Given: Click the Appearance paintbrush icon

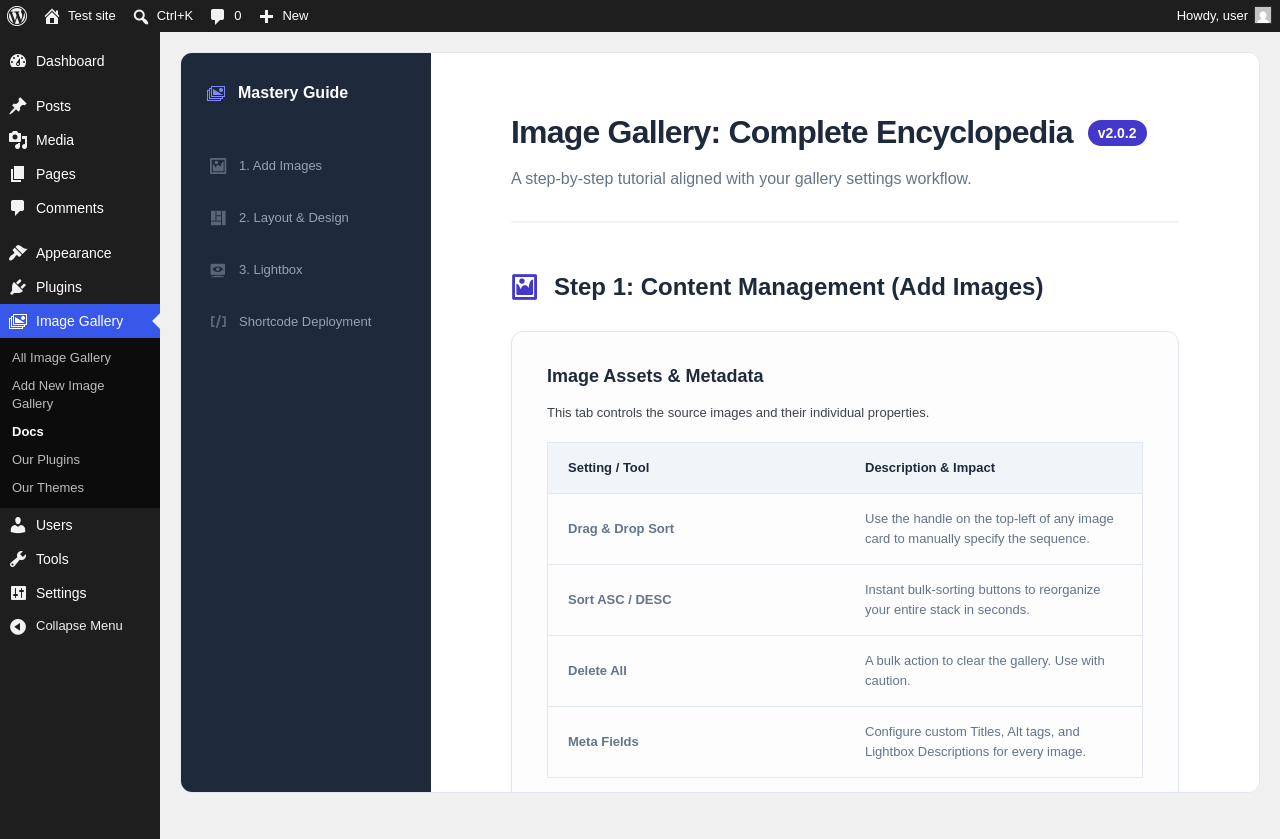Looking at the screenshot, I should [18, 253].
